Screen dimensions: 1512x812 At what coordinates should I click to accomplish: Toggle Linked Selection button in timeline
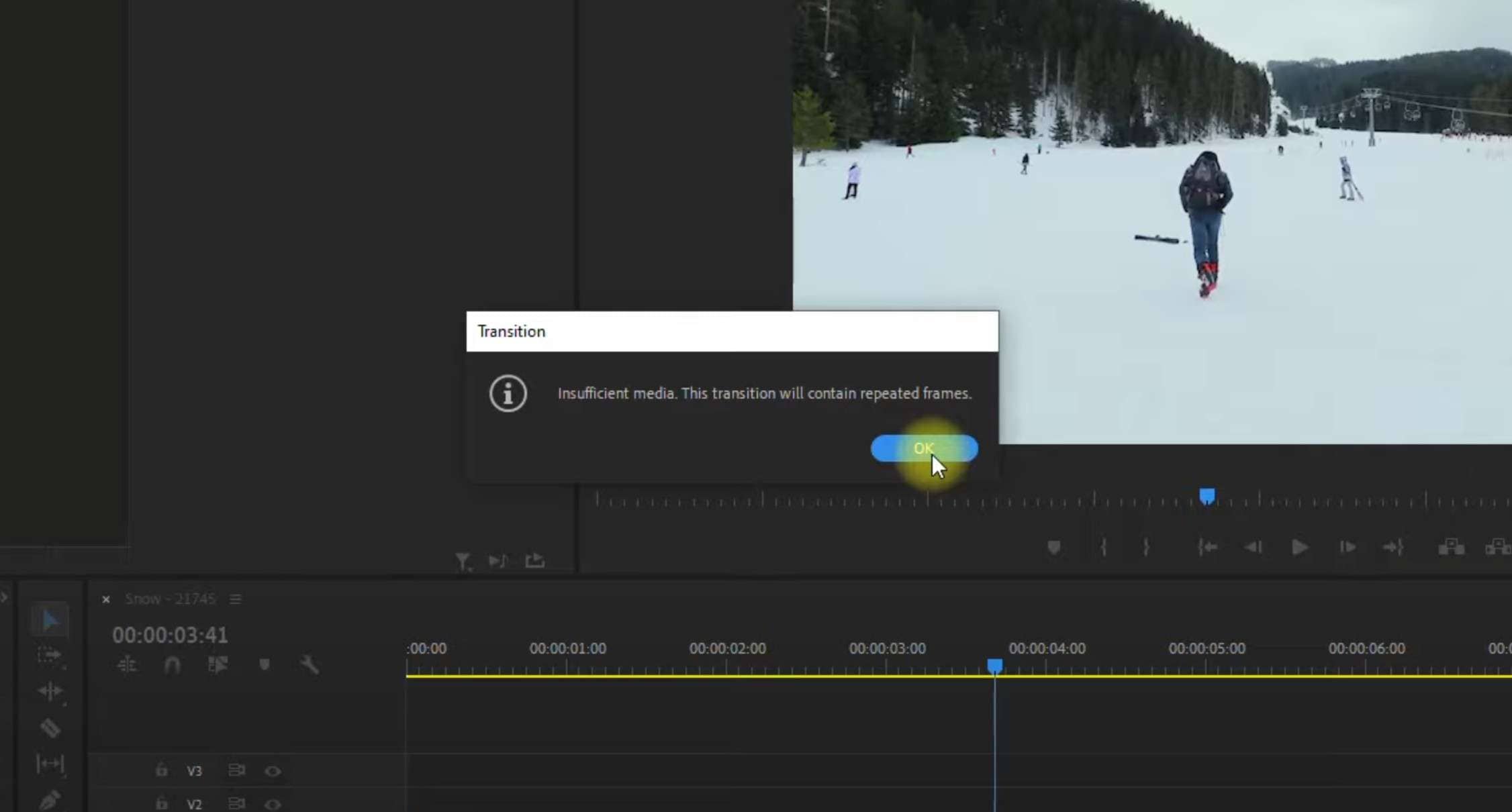coord(218,665)
